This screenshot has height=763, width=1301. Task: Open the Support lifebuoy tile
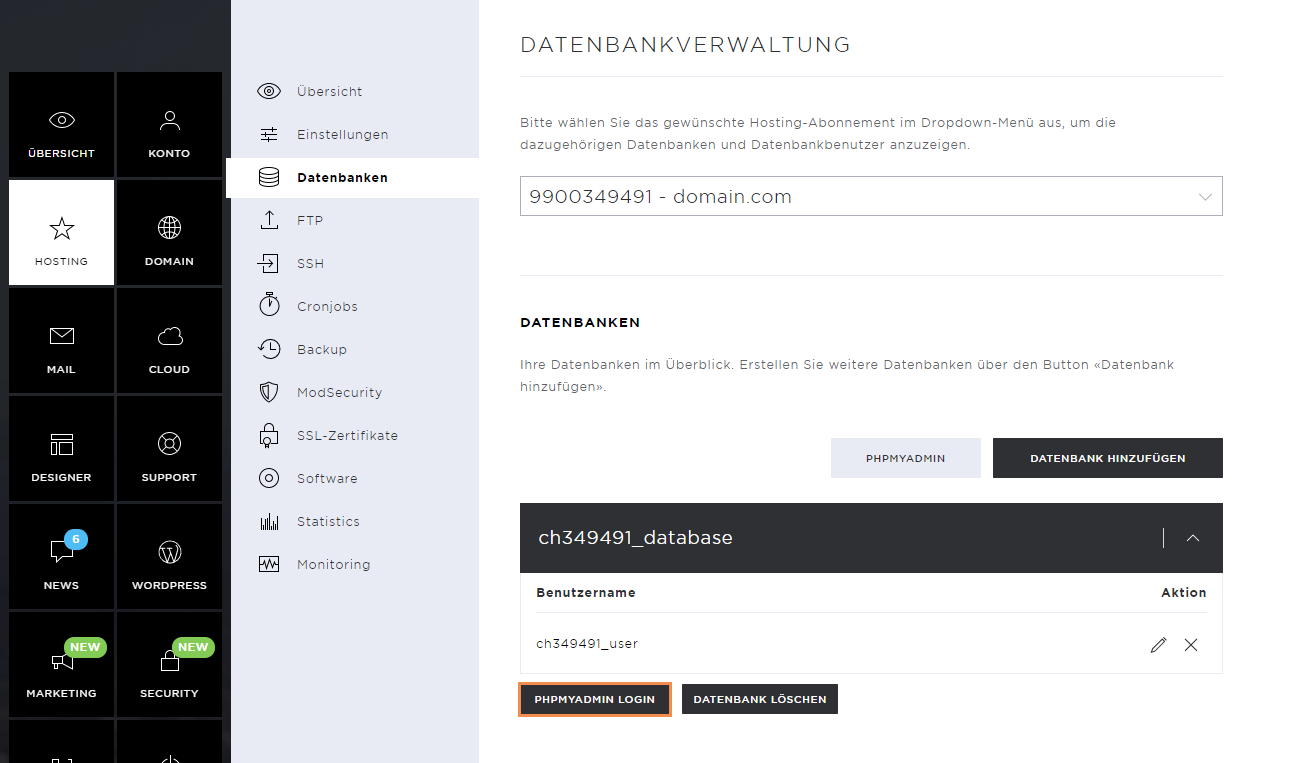(x=169, y=448)
